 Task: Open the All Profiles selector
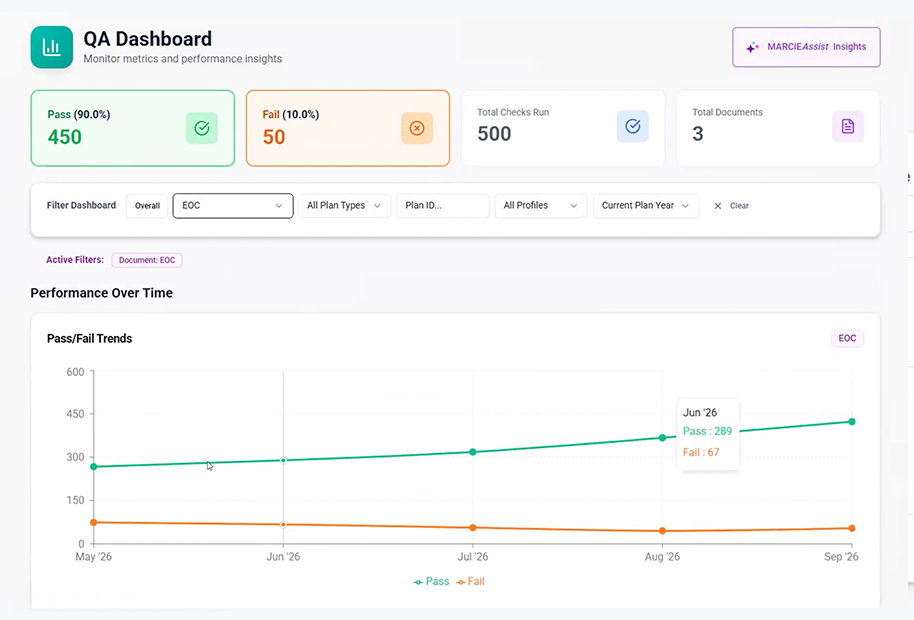[540, 206]
